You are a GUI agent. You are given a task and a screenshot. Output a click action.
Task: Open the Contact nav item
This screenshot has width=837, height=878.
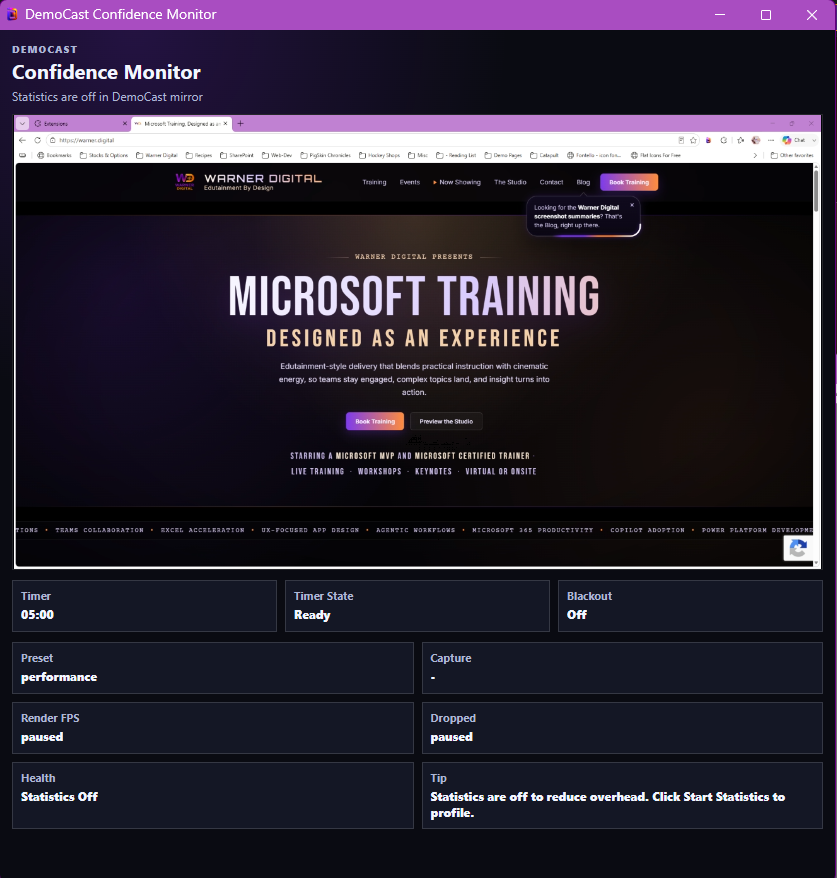(x=551, y=182)
